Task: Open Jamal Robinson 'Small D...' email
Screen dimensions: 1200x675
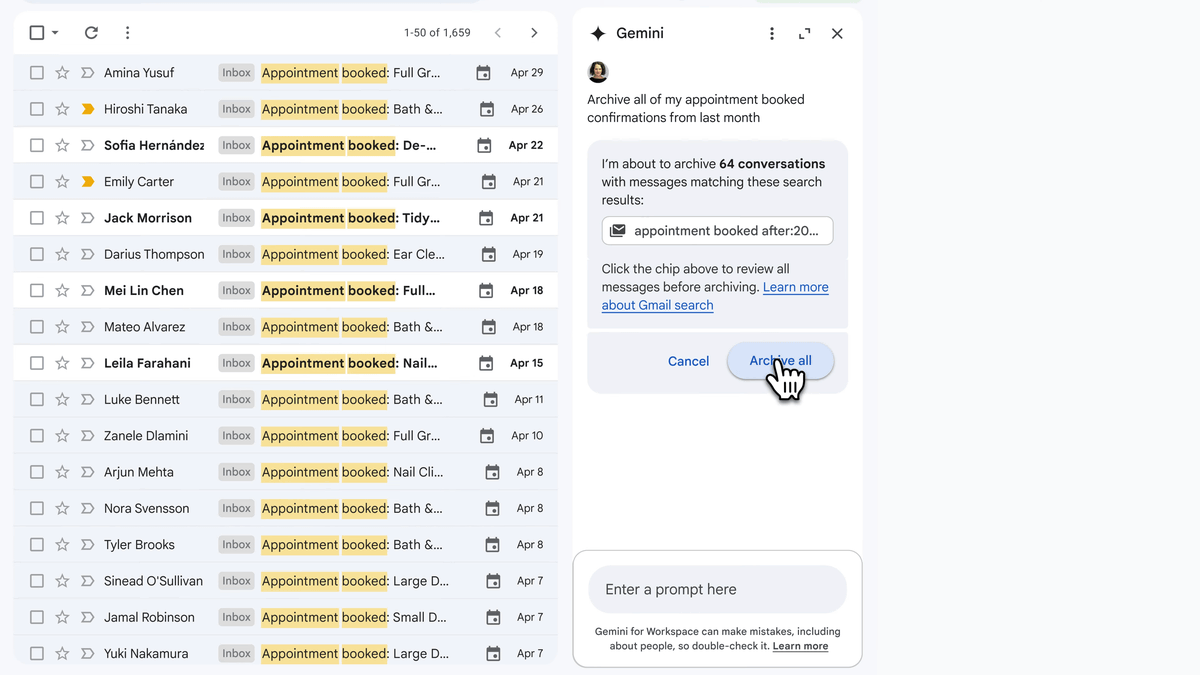Action: click(x=285, y=617)
